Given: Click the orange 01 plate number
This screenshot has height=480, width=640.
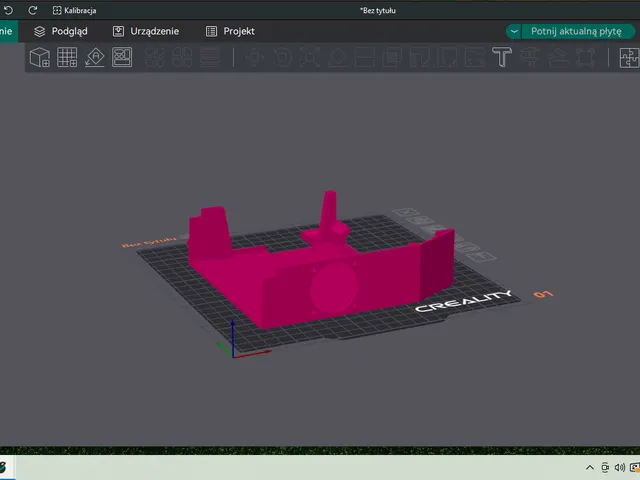Looking at the screenshot, I should pos(543,294).
